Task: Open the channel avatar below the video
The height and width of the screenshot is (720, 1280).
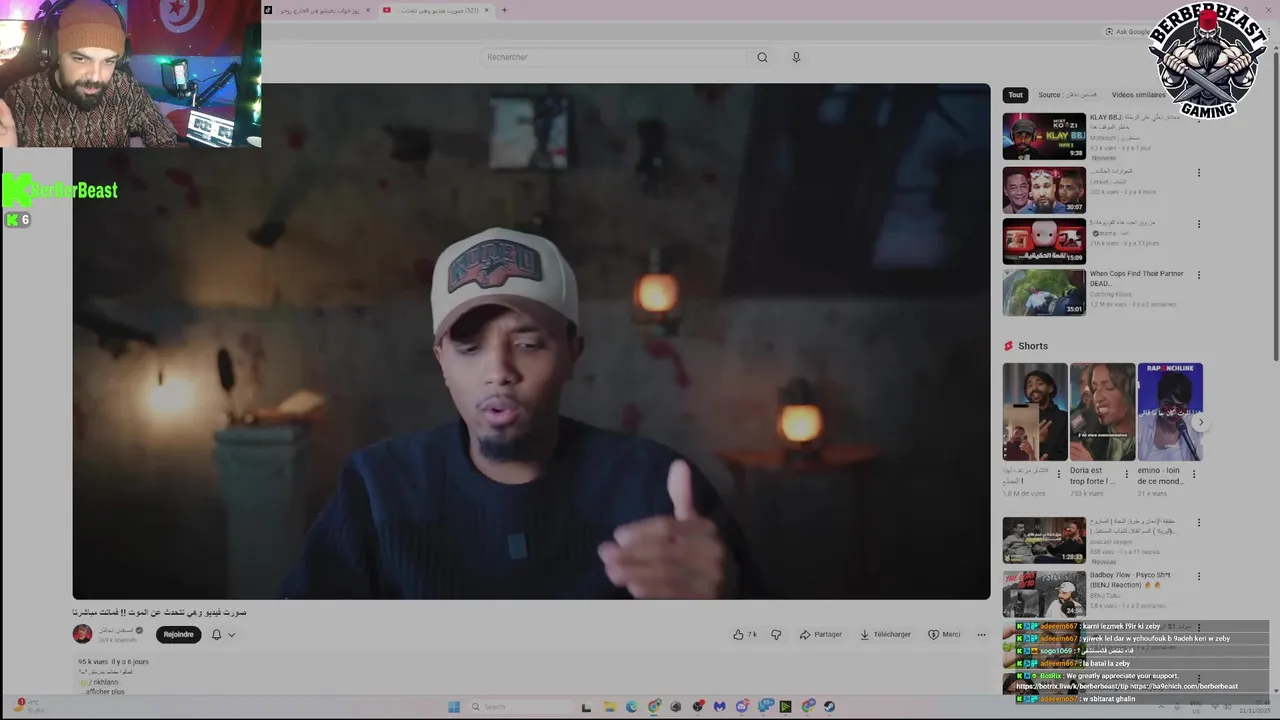Action: pyautogui.click(x=82, y=633)
